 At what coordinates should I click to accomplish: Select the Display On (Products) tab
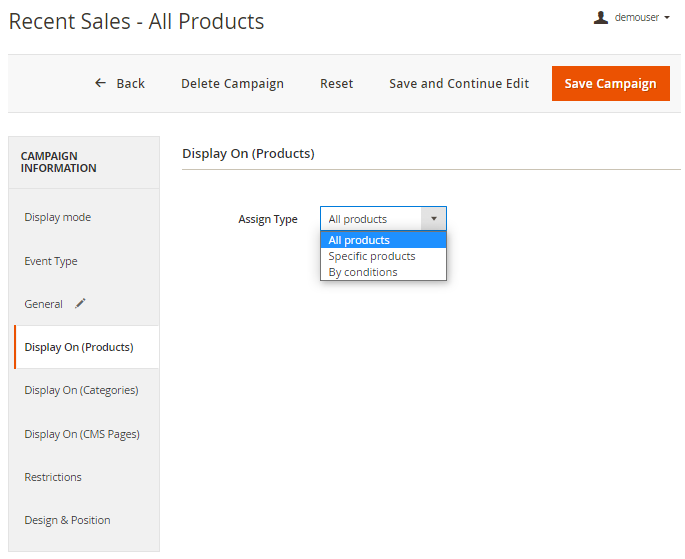point(79,347)
